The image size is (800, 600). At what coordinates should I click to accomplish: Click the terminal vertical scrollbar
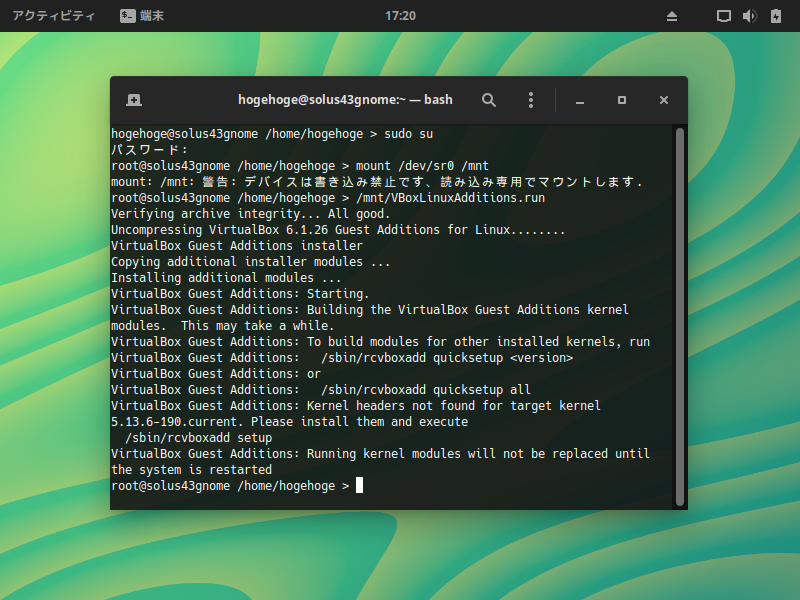(x=680, y=316)
